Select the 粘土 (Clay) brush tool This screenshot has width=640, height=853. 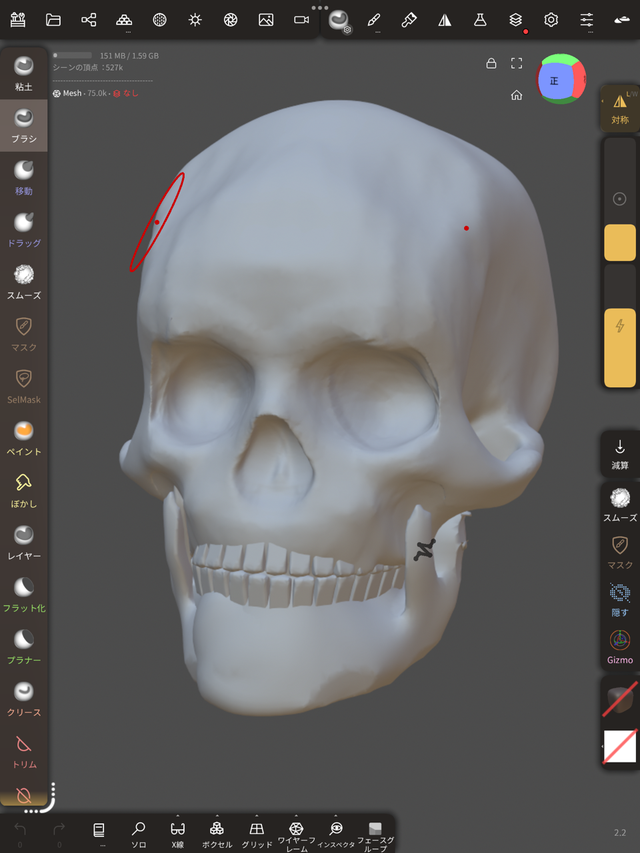[23, 74]
